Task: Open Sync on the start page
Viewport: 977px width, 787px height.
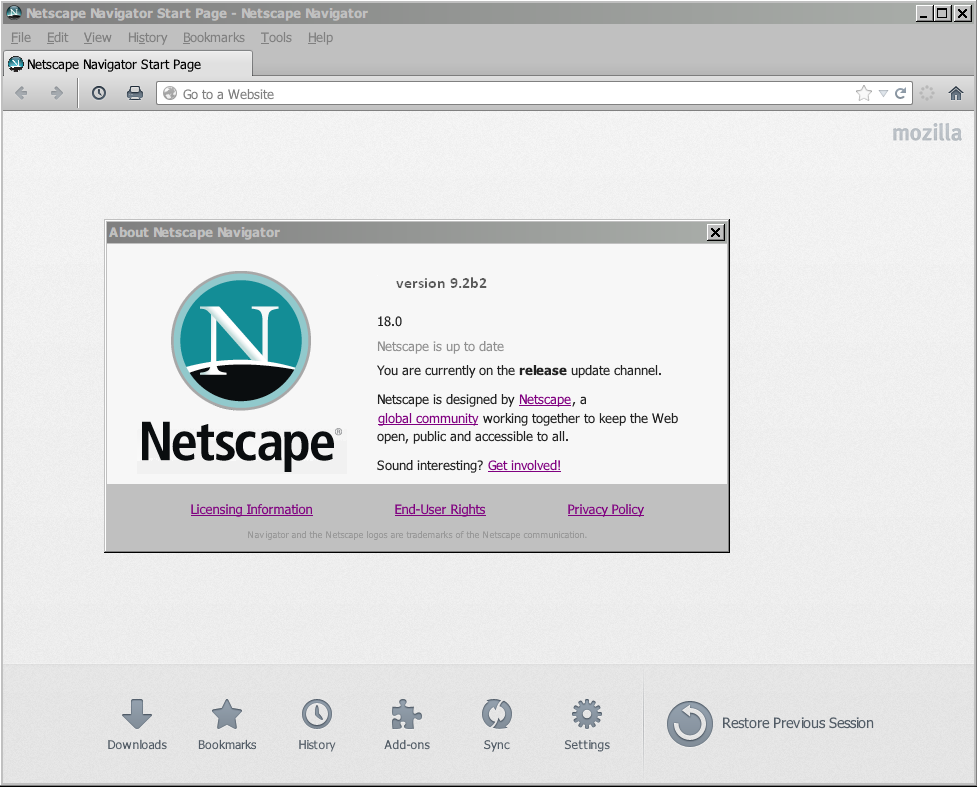Action: pyautogui.click(x=497, y=725)
